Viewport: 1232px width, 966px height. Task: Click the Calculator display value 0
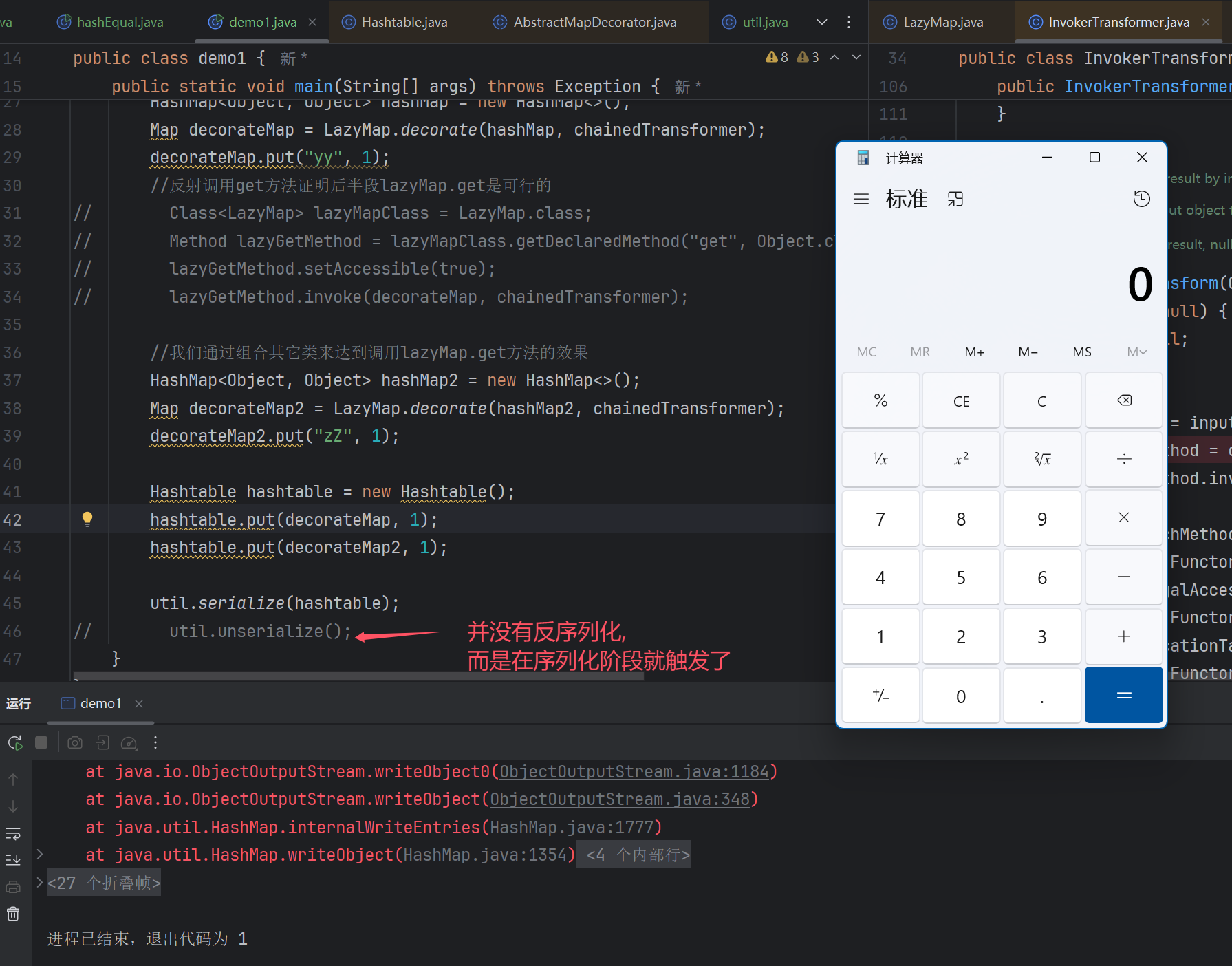point(1140,285)
